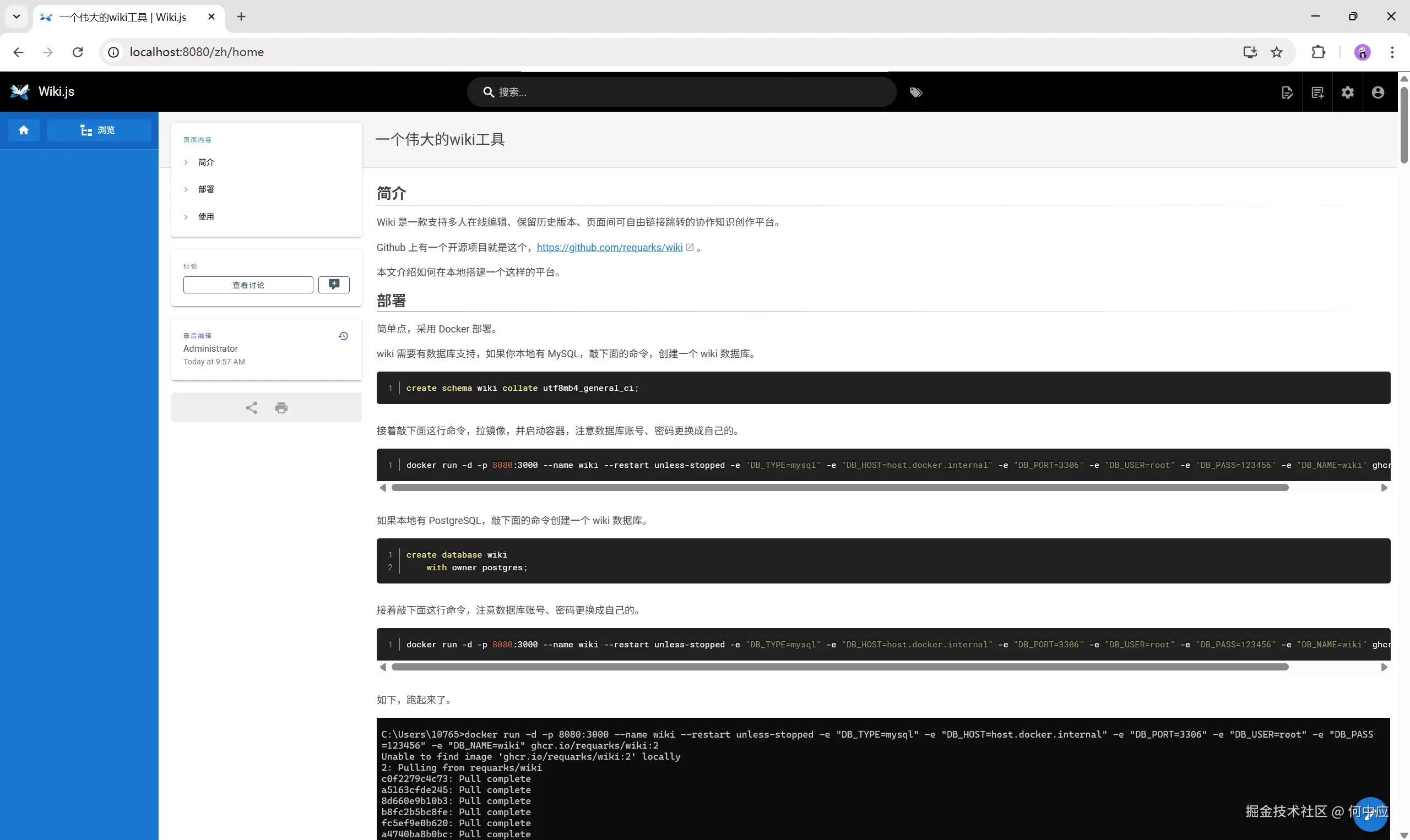Open the github.com/requarks/wiki link
This screenshot has height=840, width=1410.
coord(609,247)
